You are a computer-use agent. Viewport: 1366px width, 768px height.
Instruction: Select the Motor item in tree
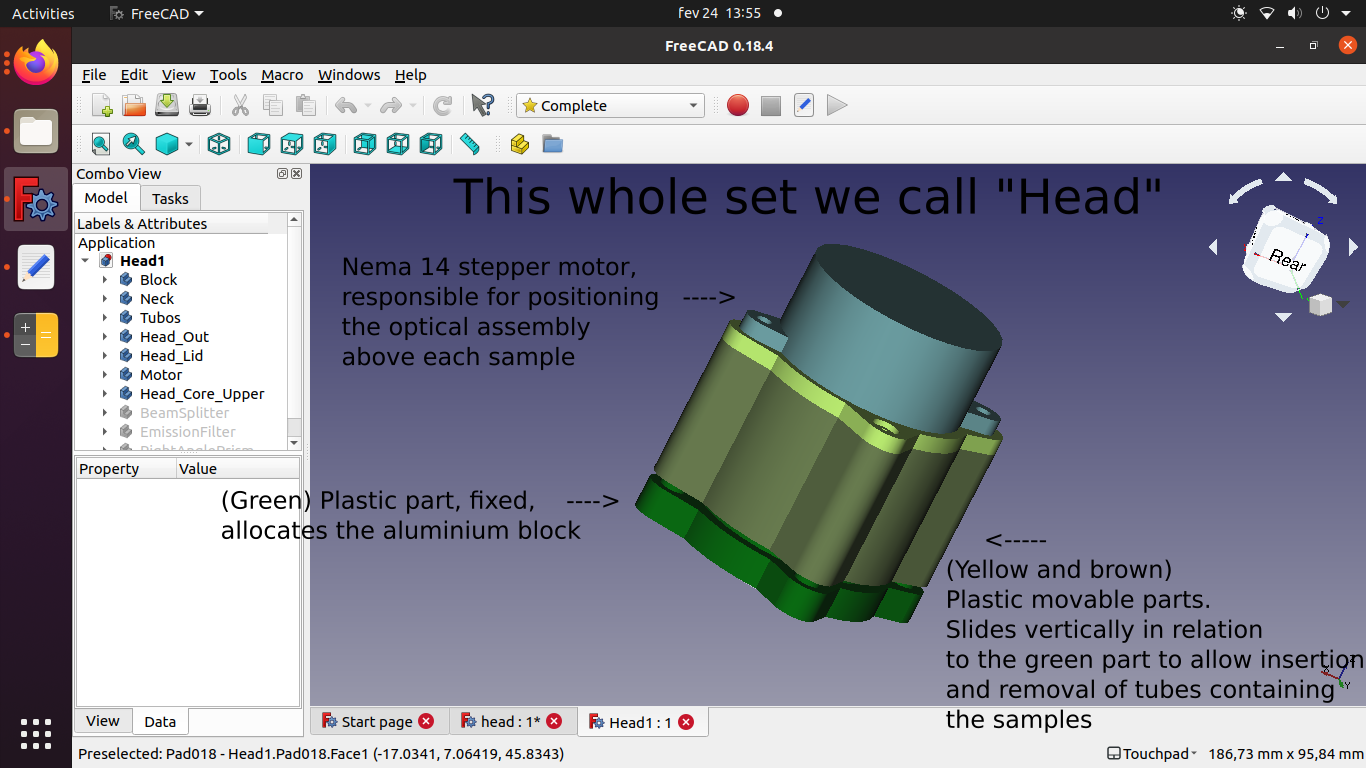pyautogui.click(x=161, y=375)
